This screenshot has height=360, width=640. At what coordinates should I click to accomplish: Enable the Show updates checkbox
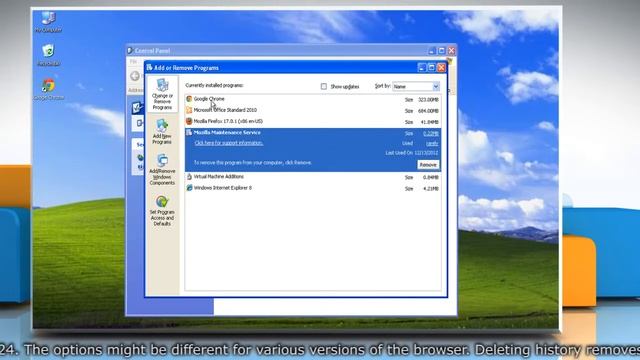click(x=324, y=87)
